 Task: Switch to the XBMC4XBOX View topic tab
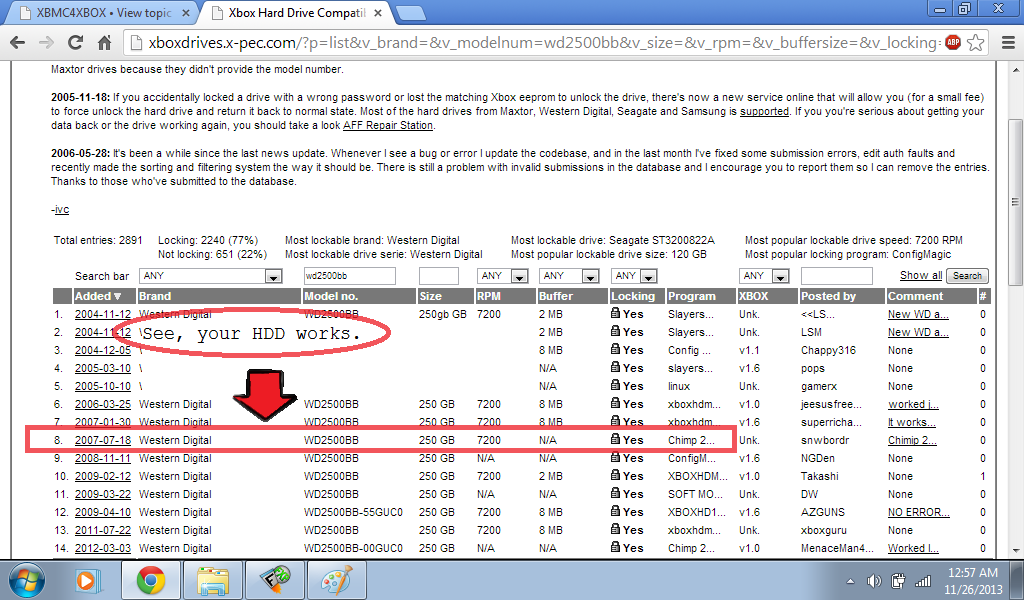(x=104, y=13)
